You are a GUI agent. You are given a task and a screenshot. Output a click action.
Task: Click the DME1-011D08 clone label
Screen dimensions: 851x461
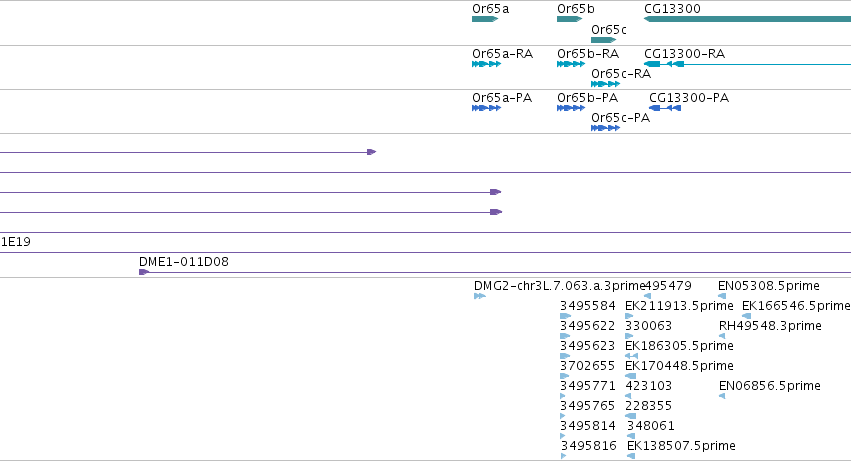(x=184, y=262)
